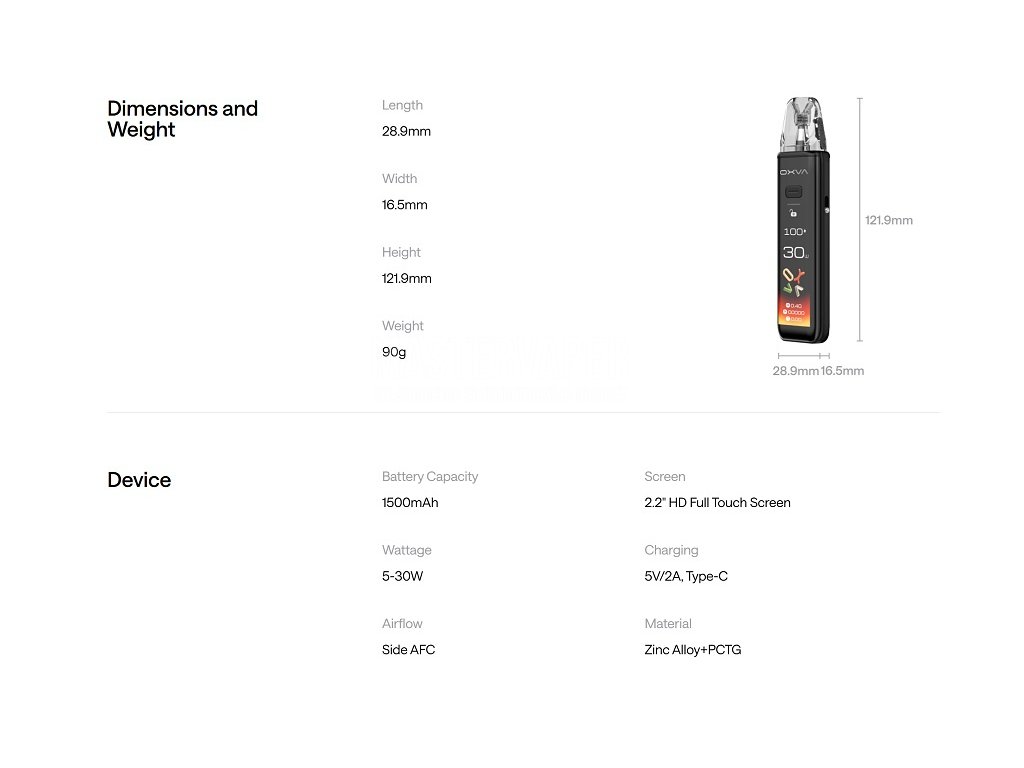
Task: Click the 2.2" HD Full Touch Screen text
Action: [x=717, y=503]
